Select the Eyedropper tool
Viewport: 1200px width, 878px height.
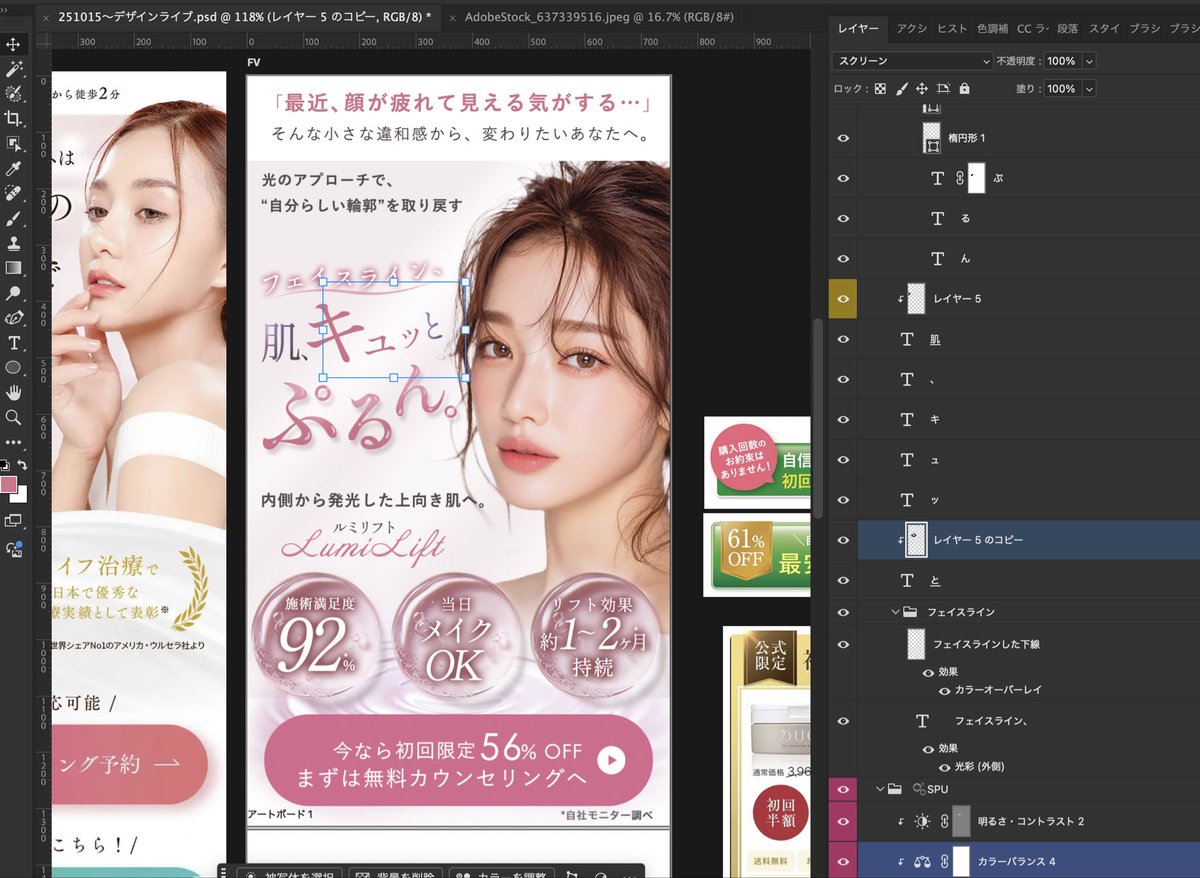click(x=14, y=168)
